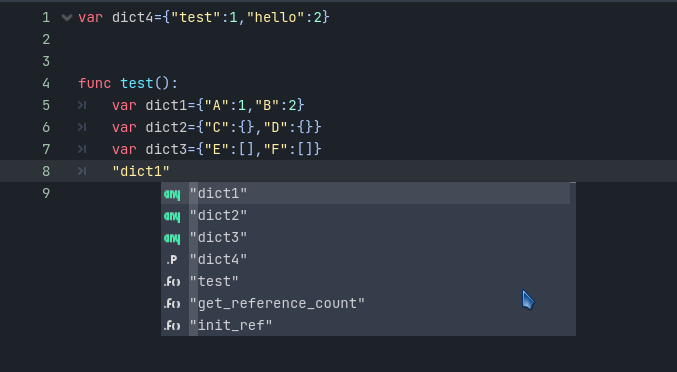Click the function icon beside "test" suggestion
677x372 pixels.
pyautogui.click(x=172, y=282)
